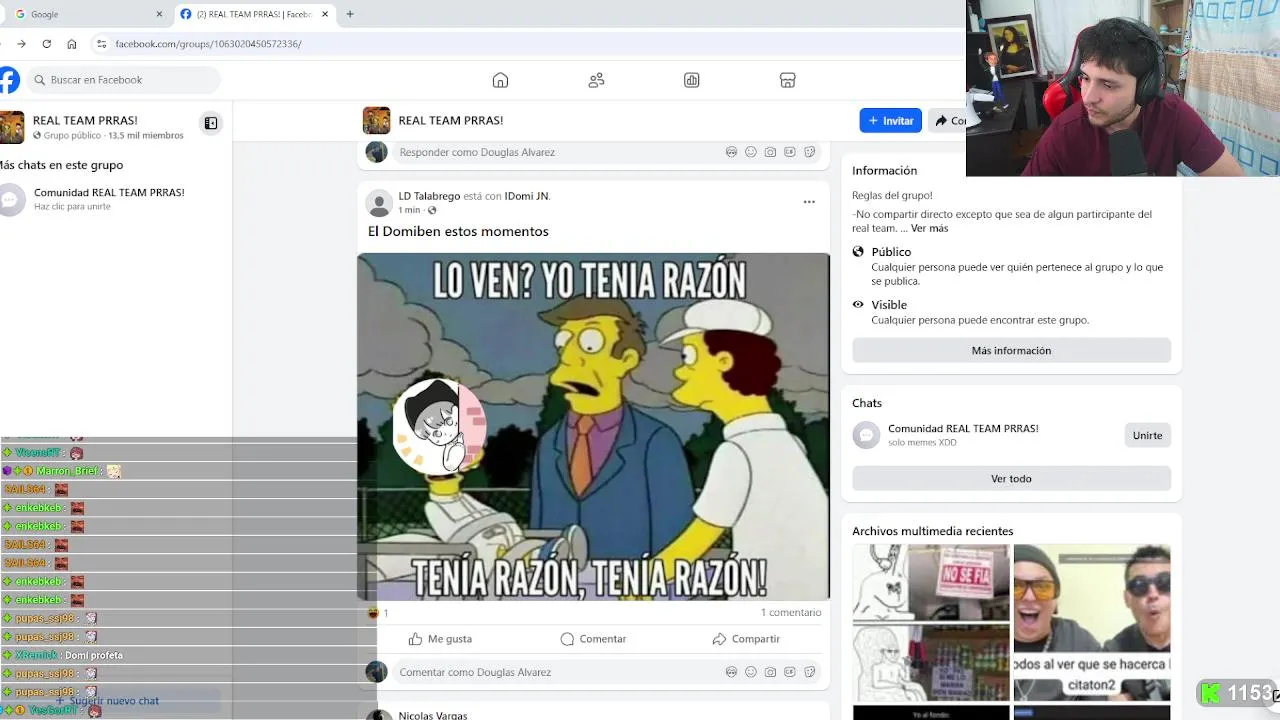The height and width of the screenshot is (720, 1280).
Task: Click the Buscar en Facebook search field
Action: pyautogui.click(x=124, y=80)
